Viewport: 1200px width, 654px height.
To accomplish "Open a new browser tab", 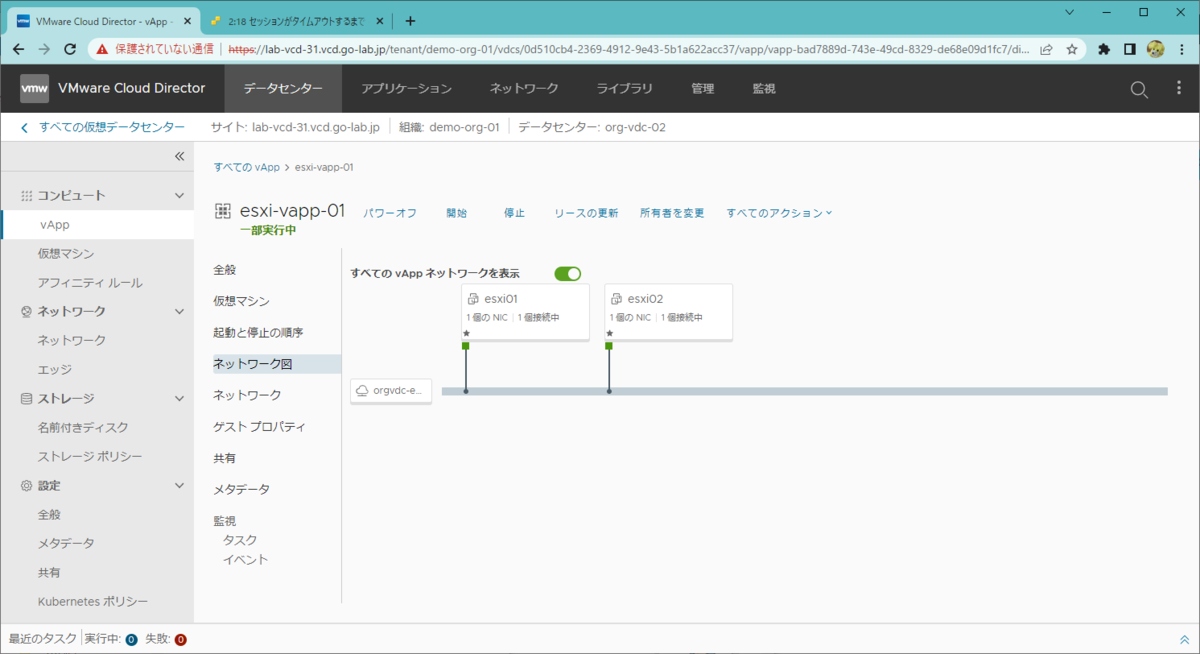I will pyautogui.click(x=410, y=20).
